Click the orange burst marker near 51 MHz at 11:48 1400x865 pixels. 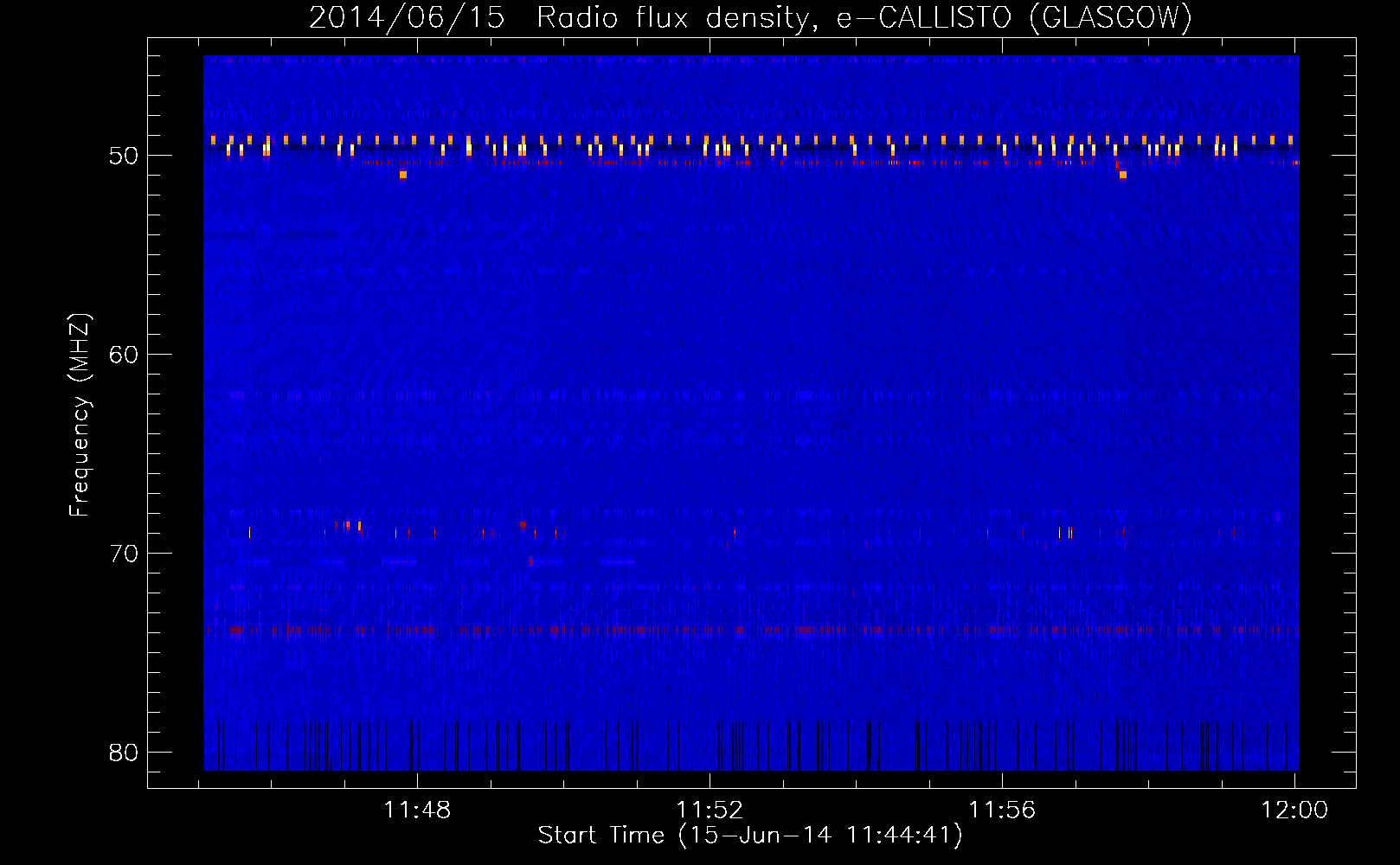(403, 175)
